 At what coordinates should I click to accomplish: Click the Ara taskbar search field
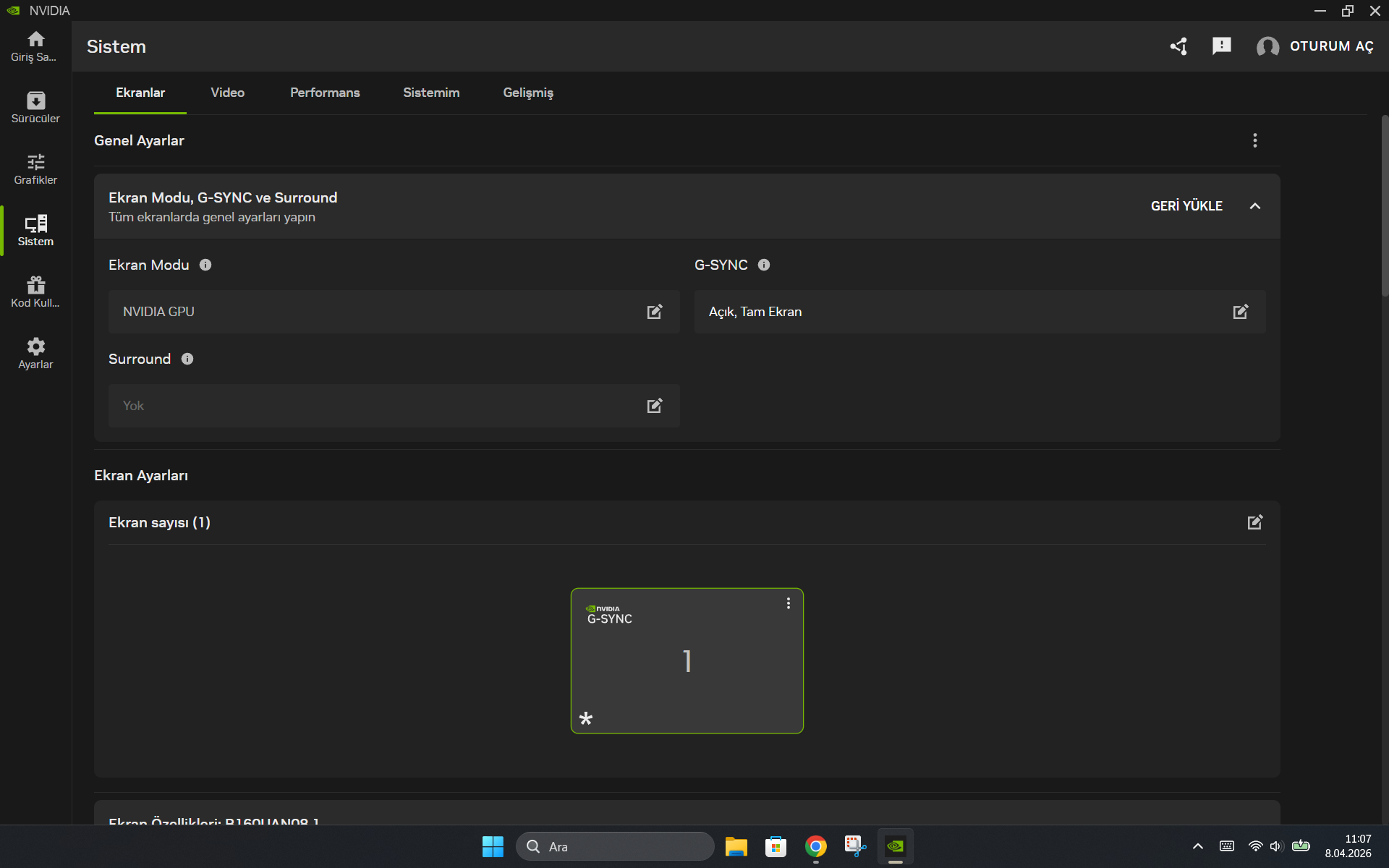pos(615,846)
